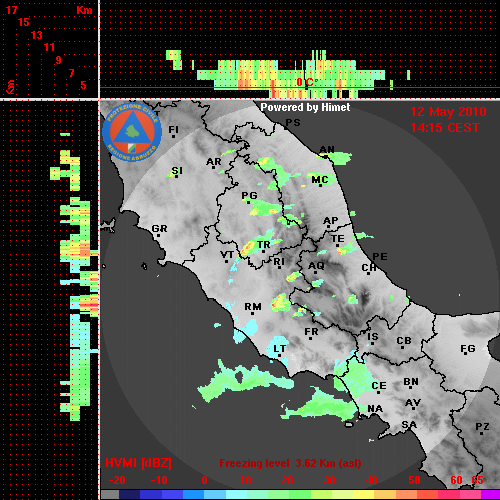Select the FG city label
500x500 pixels.
click(x=468, y=349)
